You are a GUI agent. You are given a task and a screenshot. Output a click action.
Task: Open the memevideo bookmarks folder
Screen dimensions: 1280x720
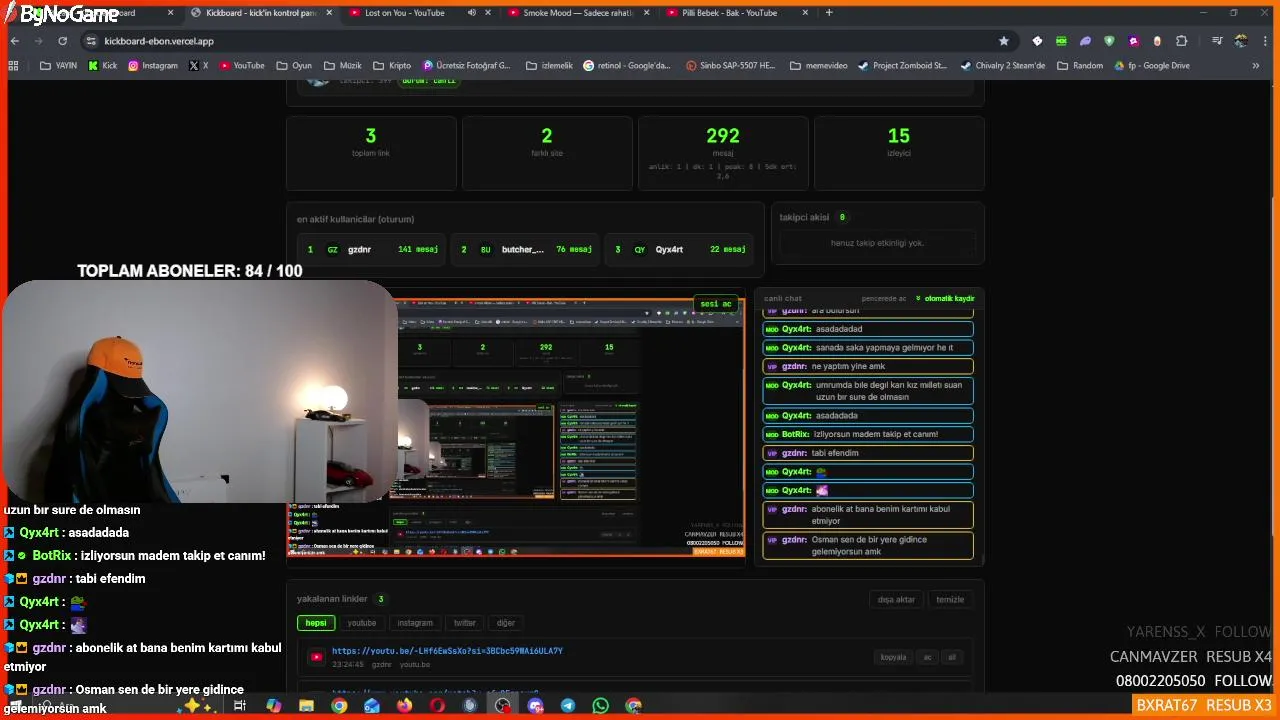pyautogui.click(x=818, y=66)
